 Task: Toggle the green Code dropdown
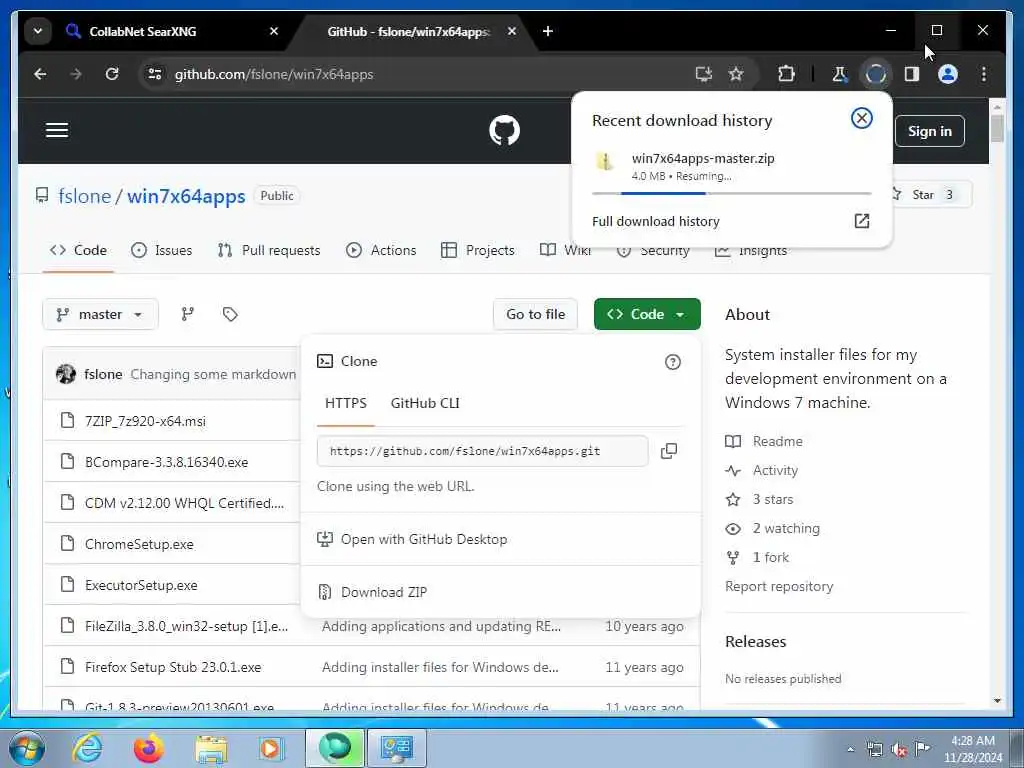(x=647, y=314)
